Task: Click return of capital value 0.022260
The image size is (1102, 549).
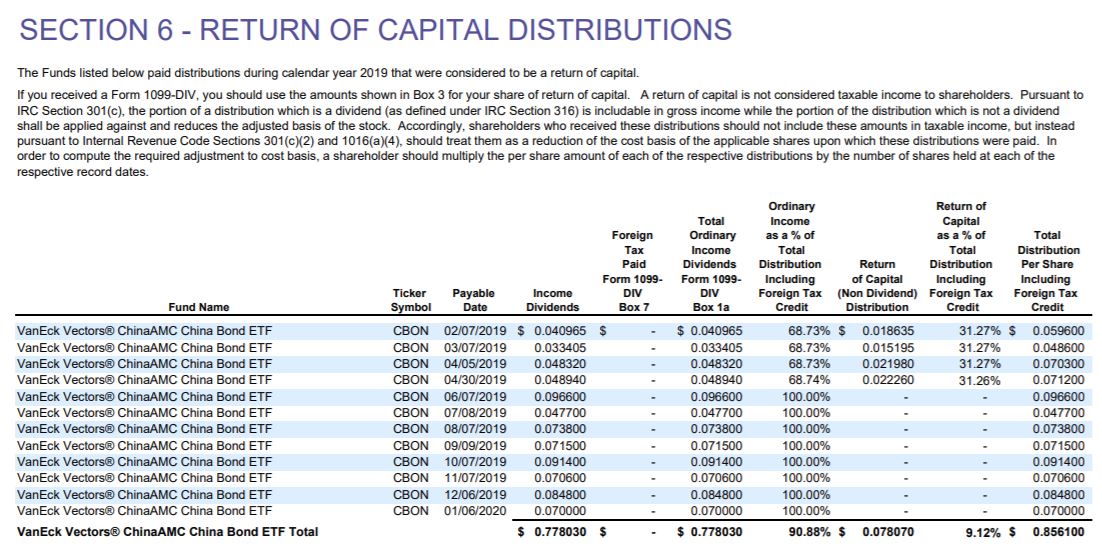Action: (x=888, y=380)
